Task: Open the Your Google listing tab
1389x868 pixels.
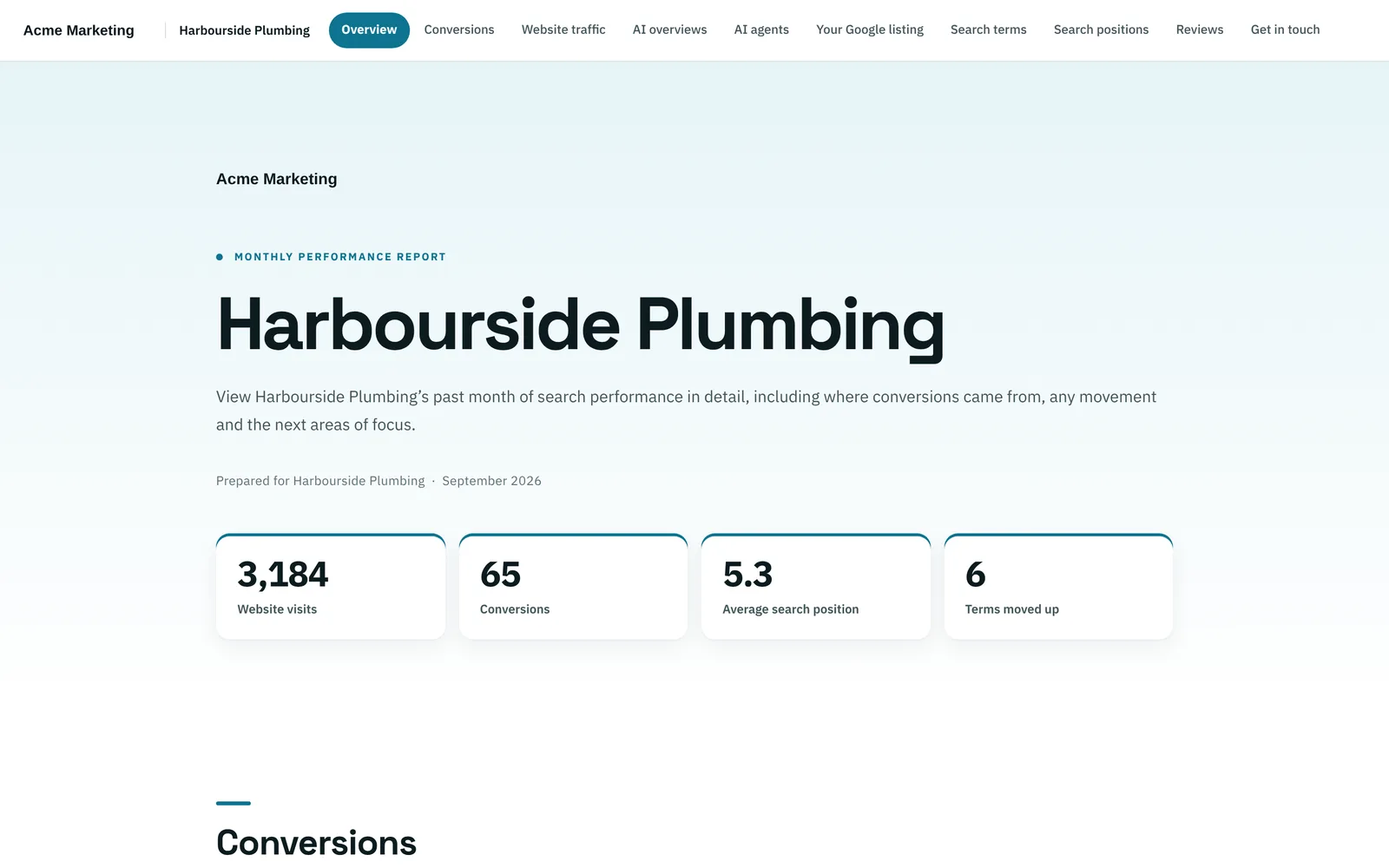Action: click(x=870, y=30)
